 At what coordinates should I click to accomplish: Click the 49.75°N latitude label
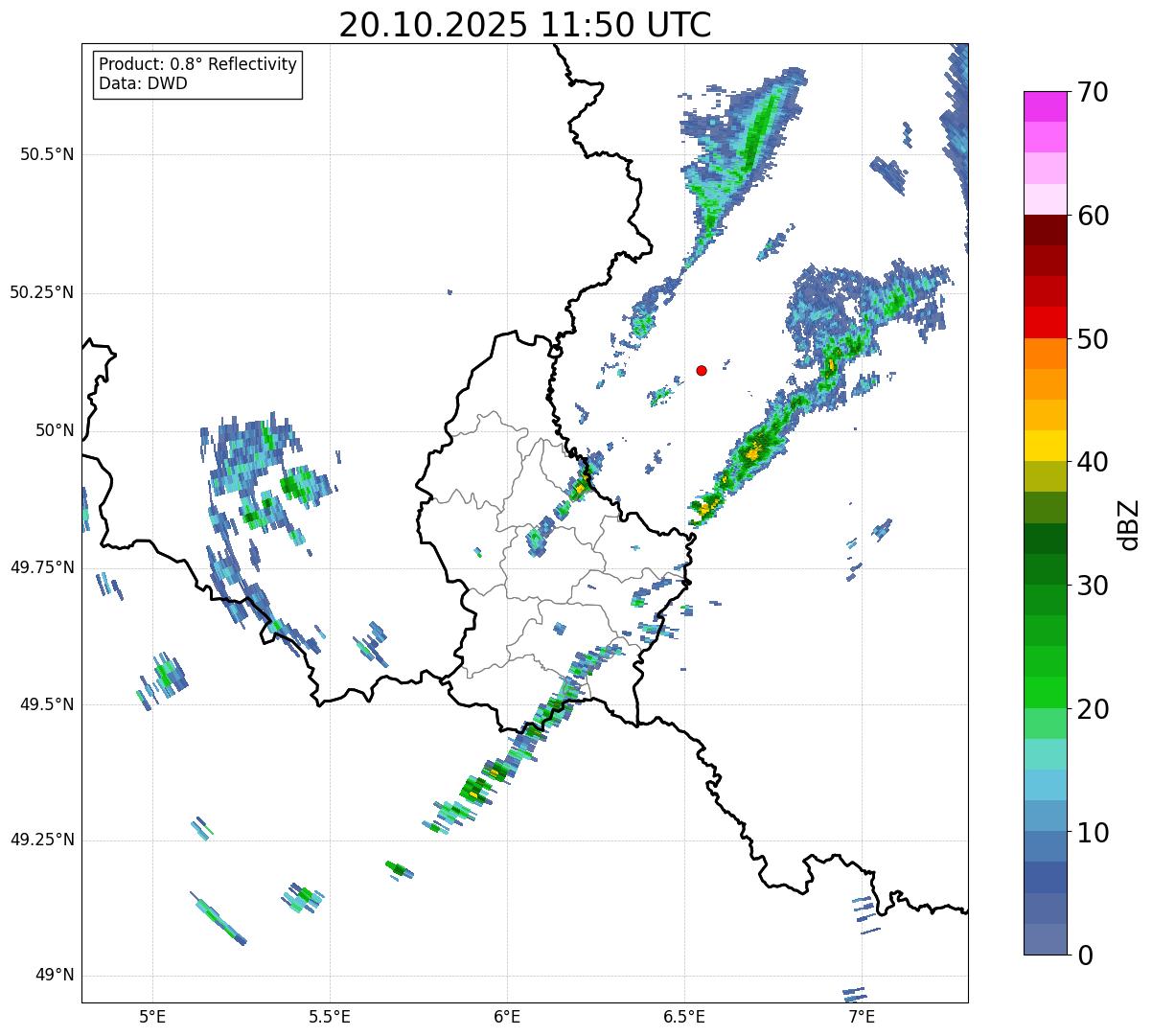tap(42, 567)
